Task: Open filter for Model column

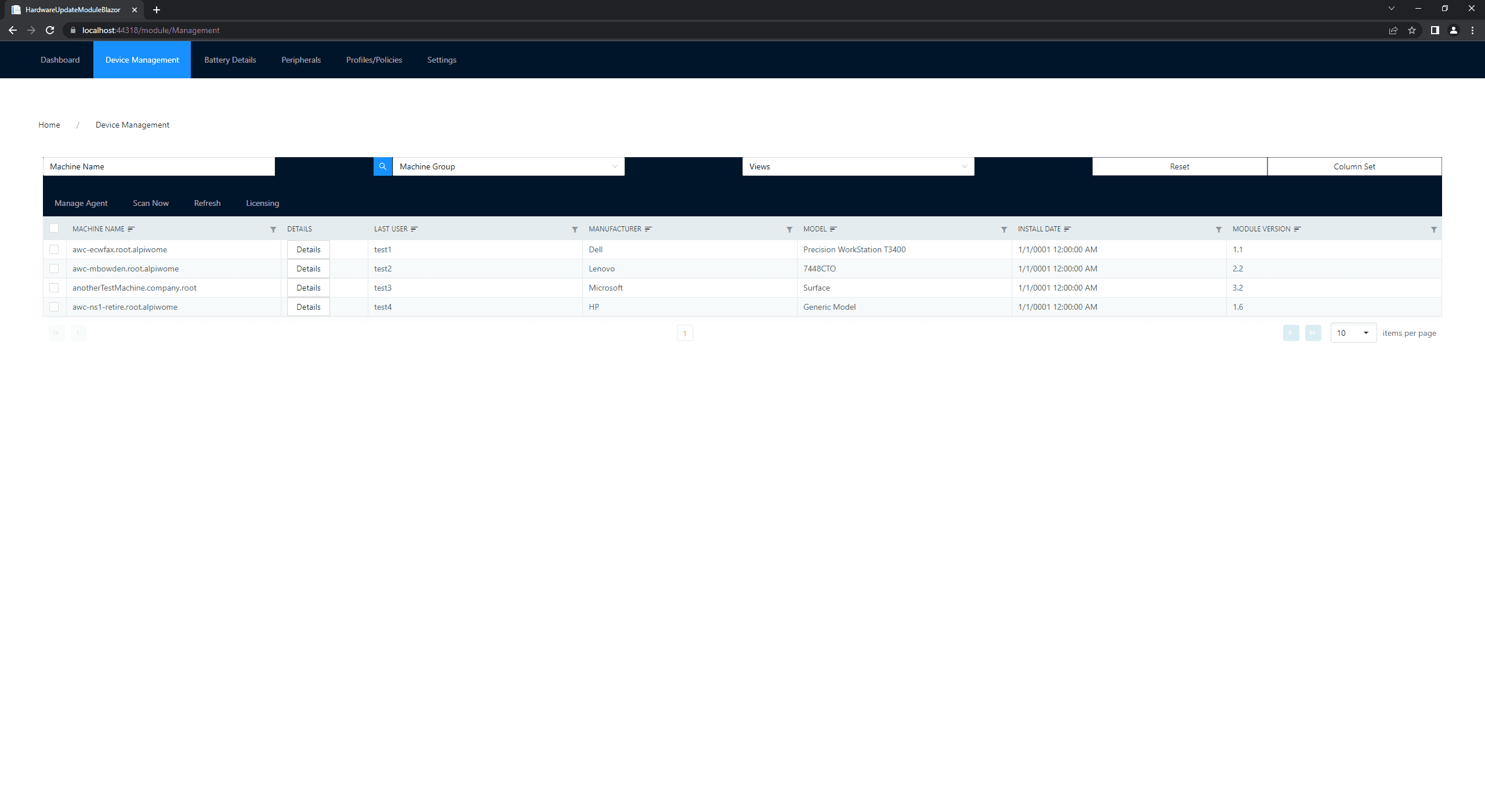Action: [x=1004, y=230]
